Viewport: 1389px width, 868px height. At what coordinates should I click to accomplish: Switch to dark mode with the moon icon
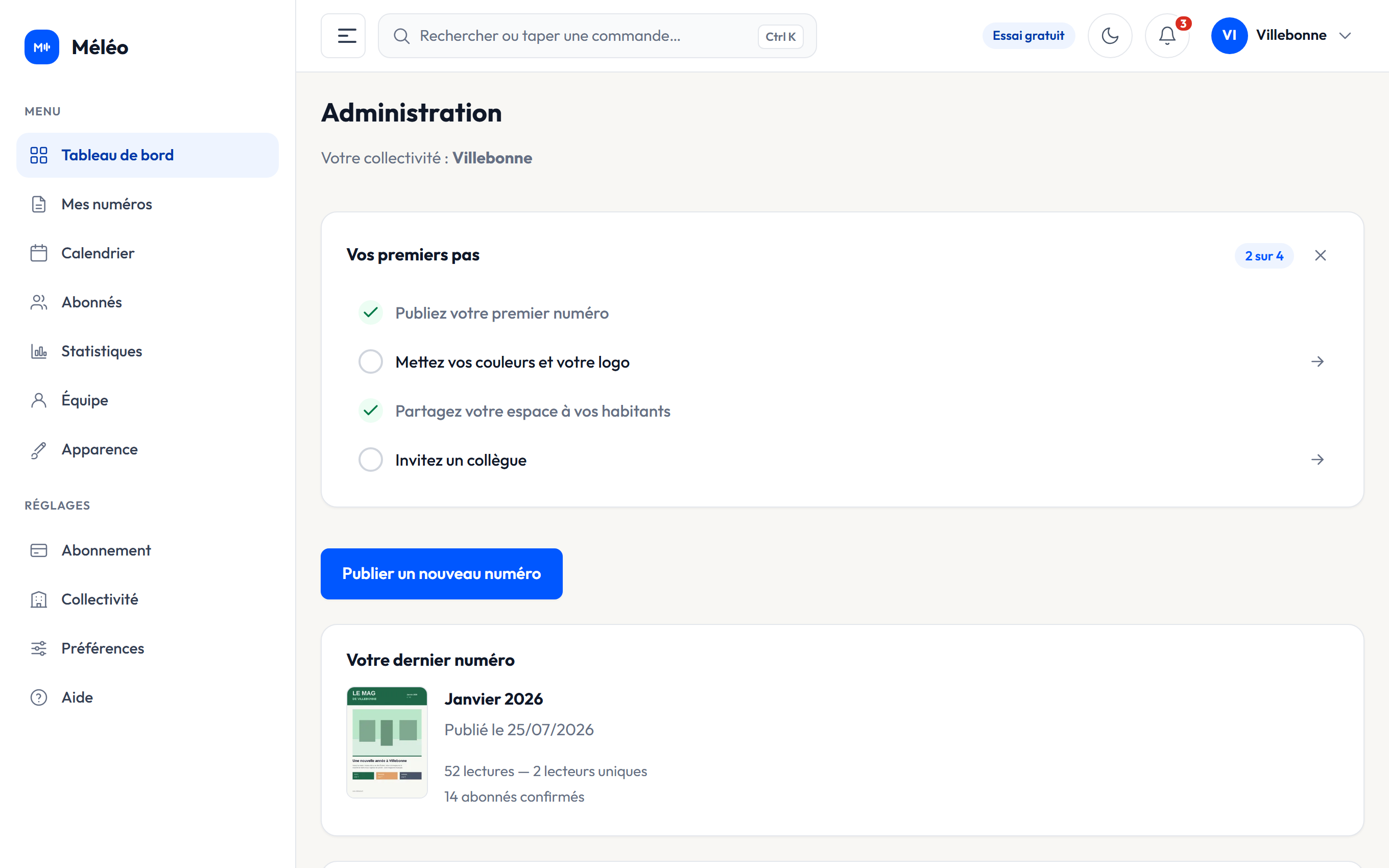(1110, 36)
